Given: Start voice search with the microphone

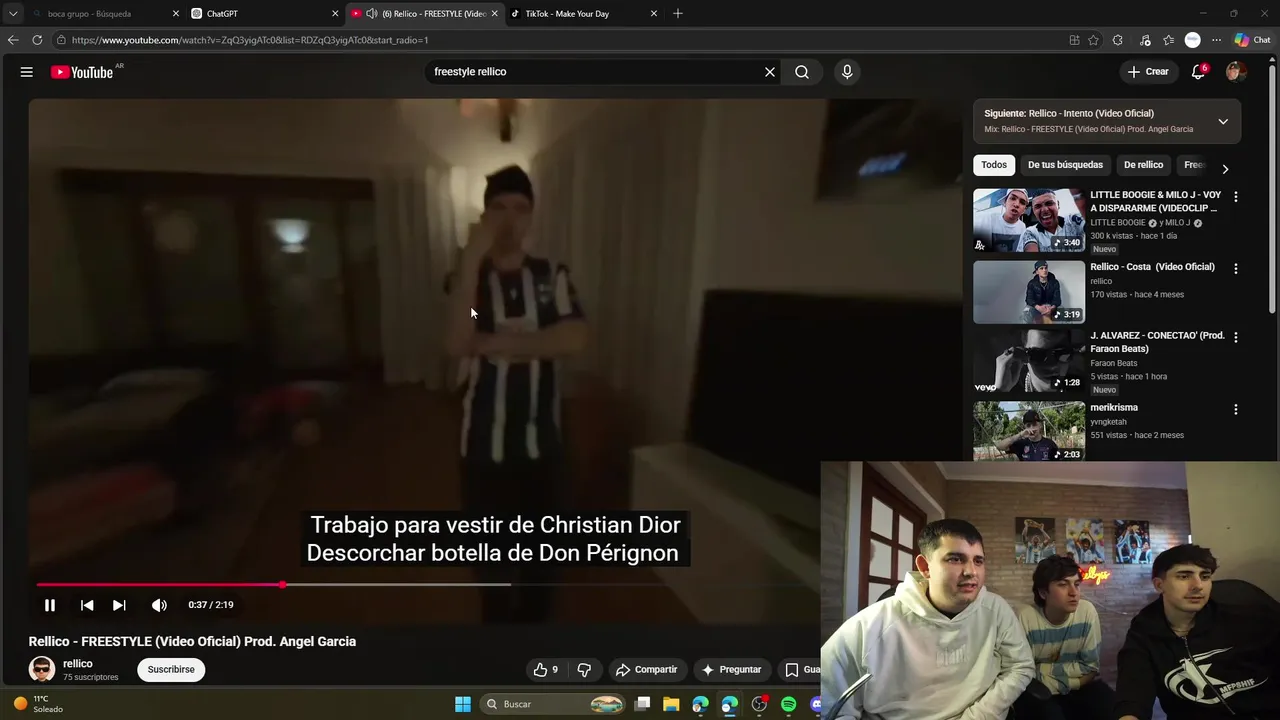Looking at the screenshot, I should pos(847,72).
